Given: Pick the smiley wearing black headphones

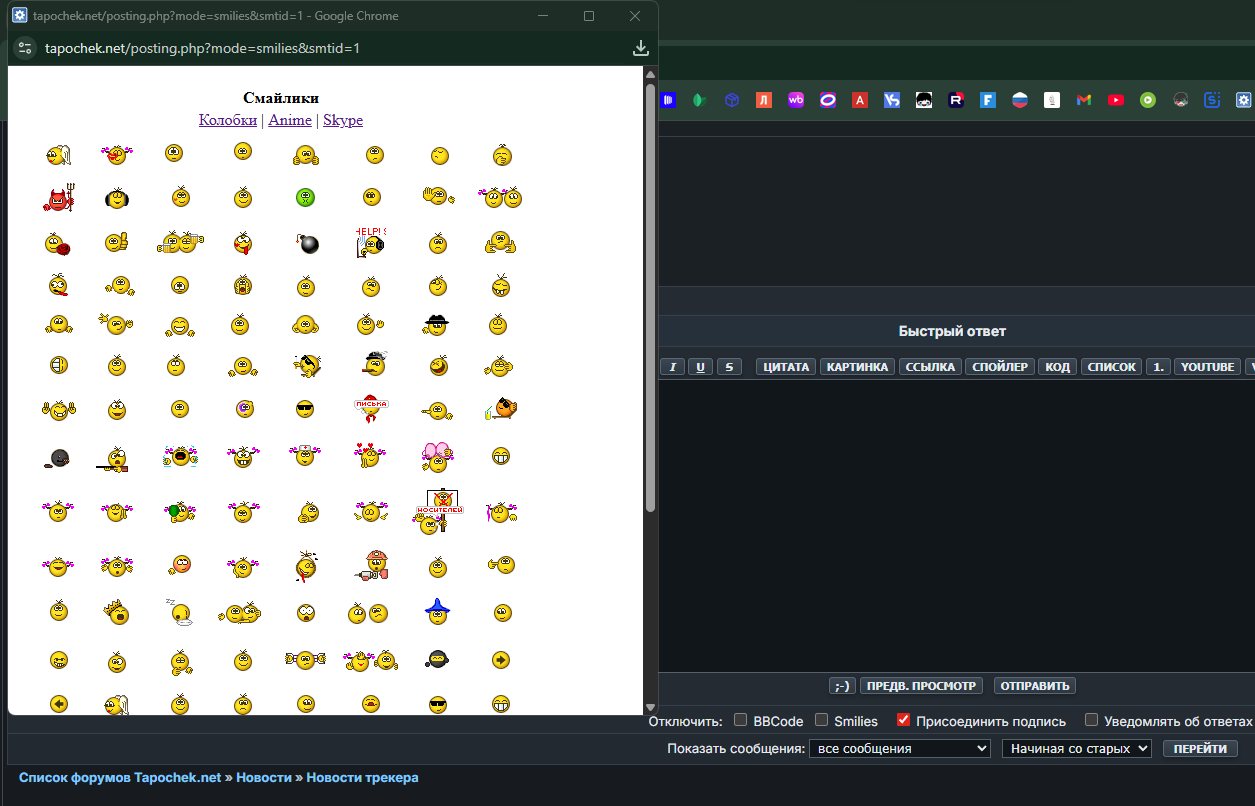Looking at the screenshot, I should click(117, 198).
